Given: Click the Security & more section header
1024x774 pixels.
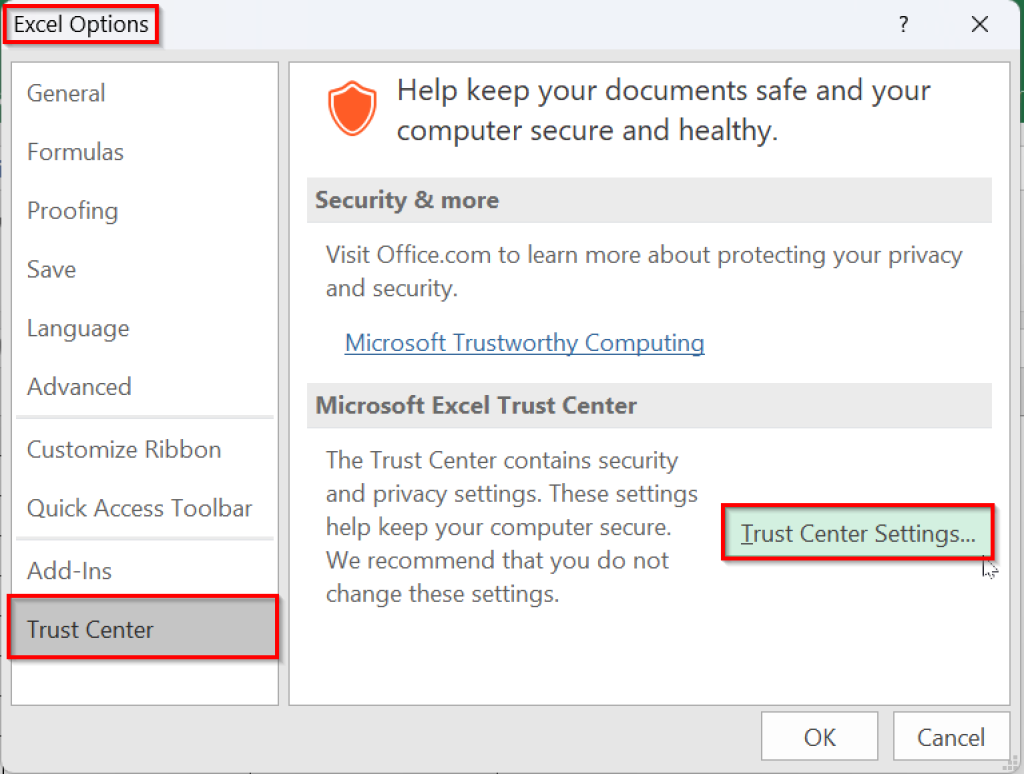Looking at the screenshot, I should 406,200.
